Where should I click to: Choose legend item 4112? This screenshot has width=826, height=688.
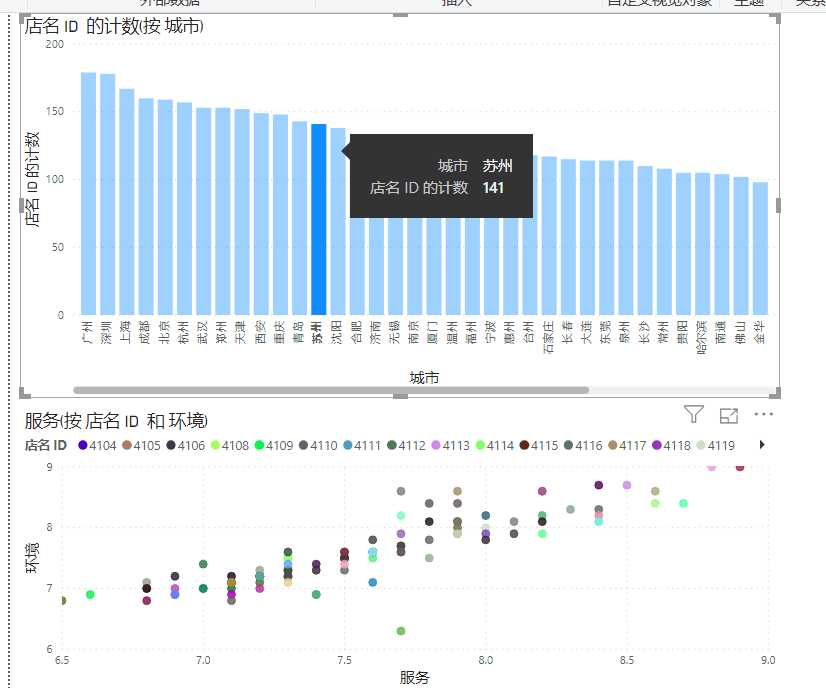(406, 445)
